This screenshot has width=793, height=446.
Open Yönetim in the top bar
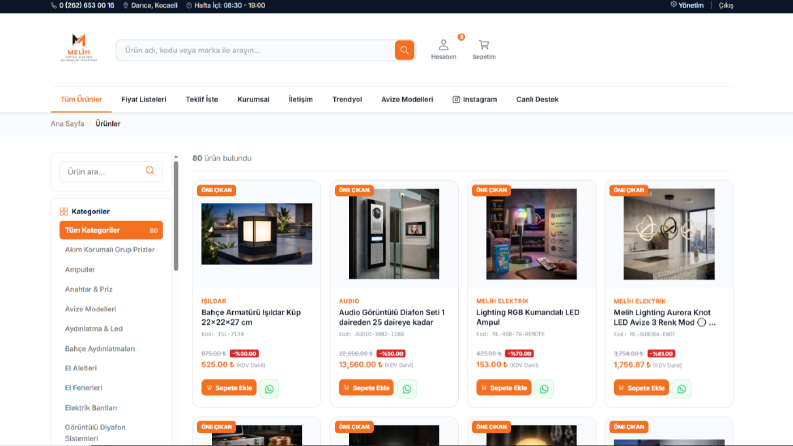(x=687, y=6)
